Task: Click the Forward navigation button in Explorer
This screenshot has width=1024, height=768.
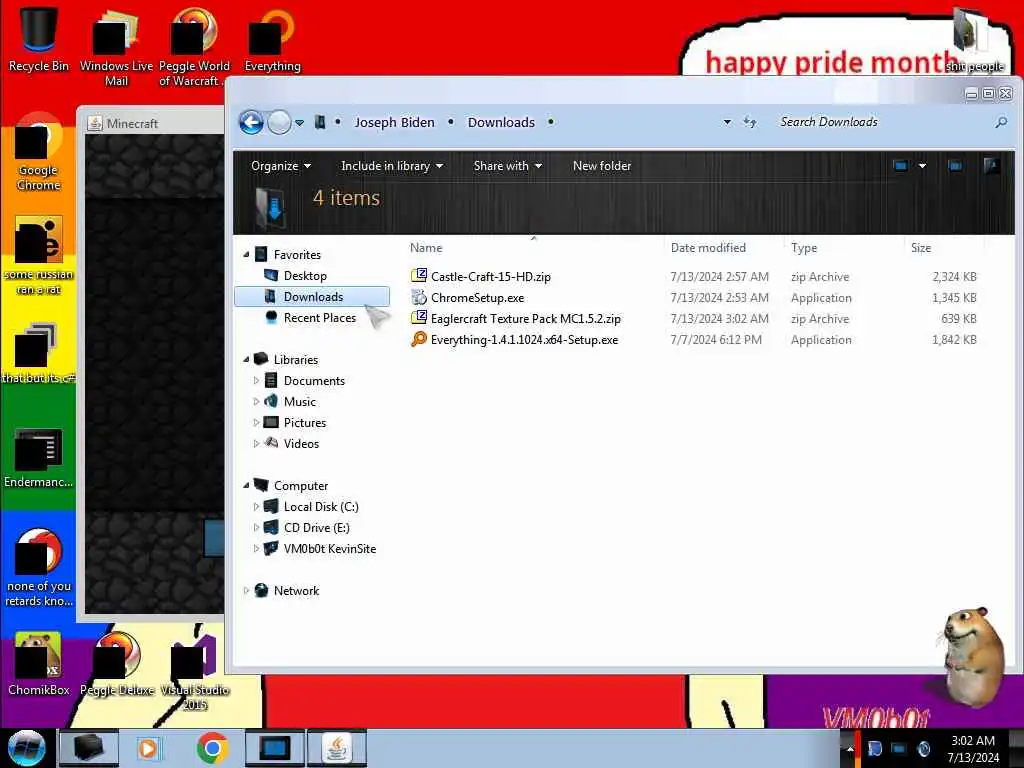Action: tap(280, 122)
